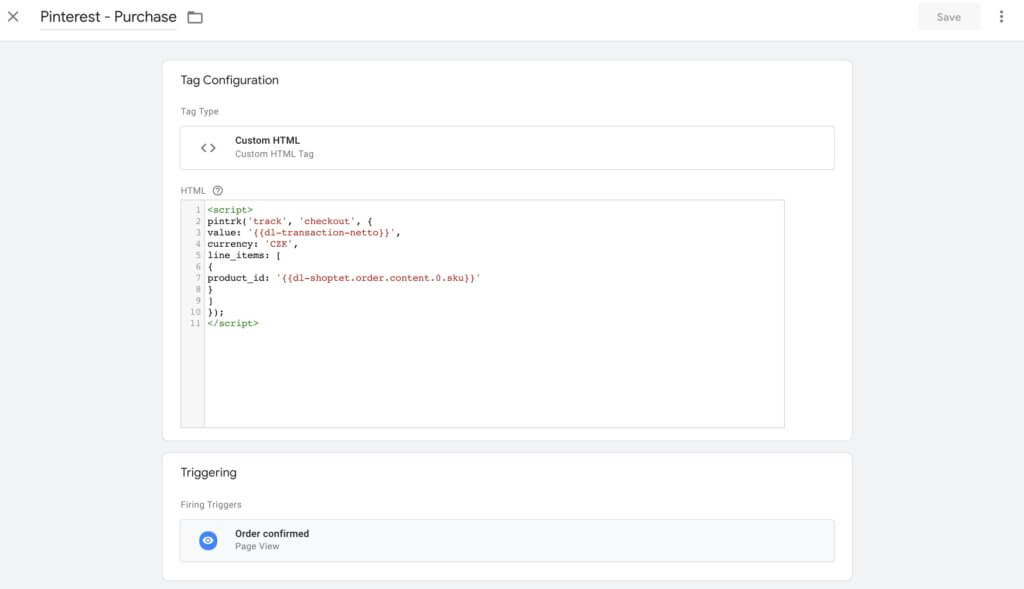Click the Custom HTML code brackets icon
The width and height of the screenshot is (1024, 589).
(x=208, y=148)
